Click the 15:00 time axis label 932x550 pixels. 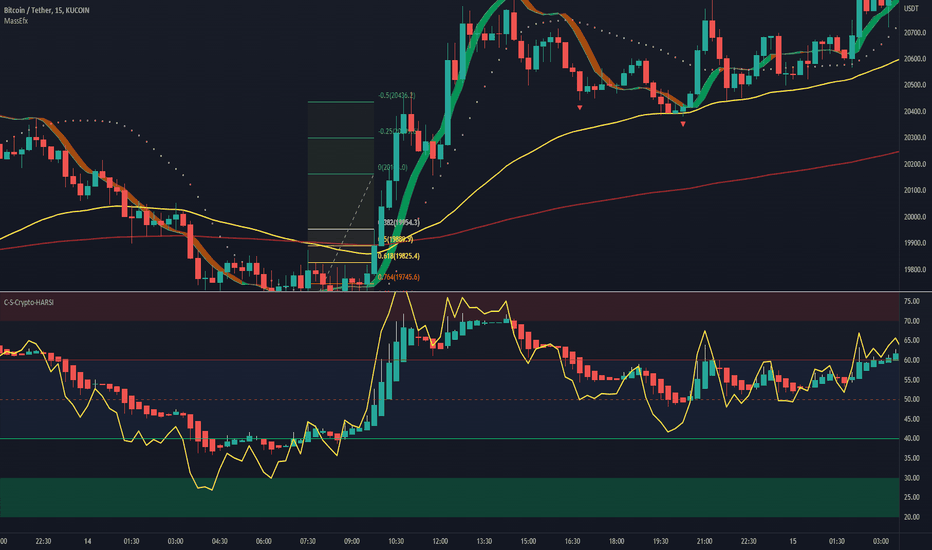point(528,541)
